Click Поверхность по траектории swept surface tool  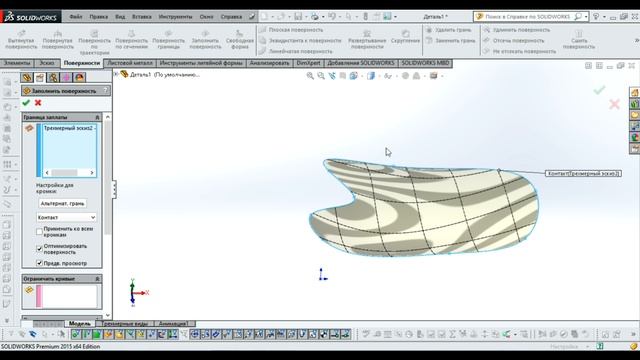94,42
